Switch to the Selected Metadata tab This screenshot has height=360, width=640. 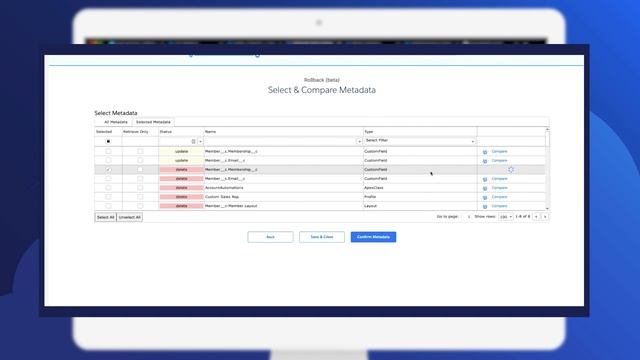pyautogui.click(x=153, y=122)
